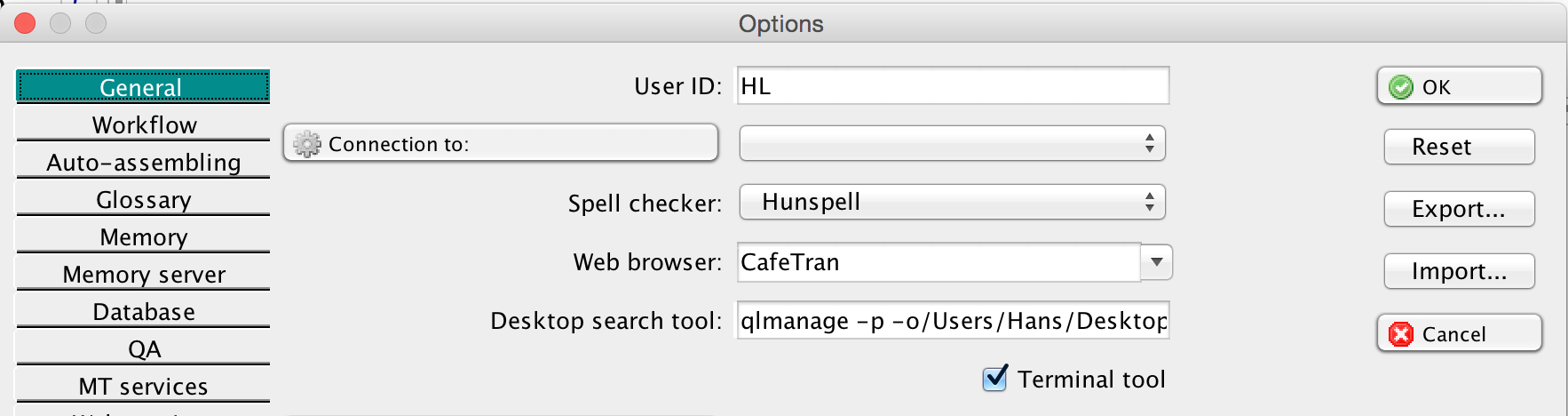Viewport: 1568px width, 416px height.
Task: Click the Import... button
Action: [1459, 271]
